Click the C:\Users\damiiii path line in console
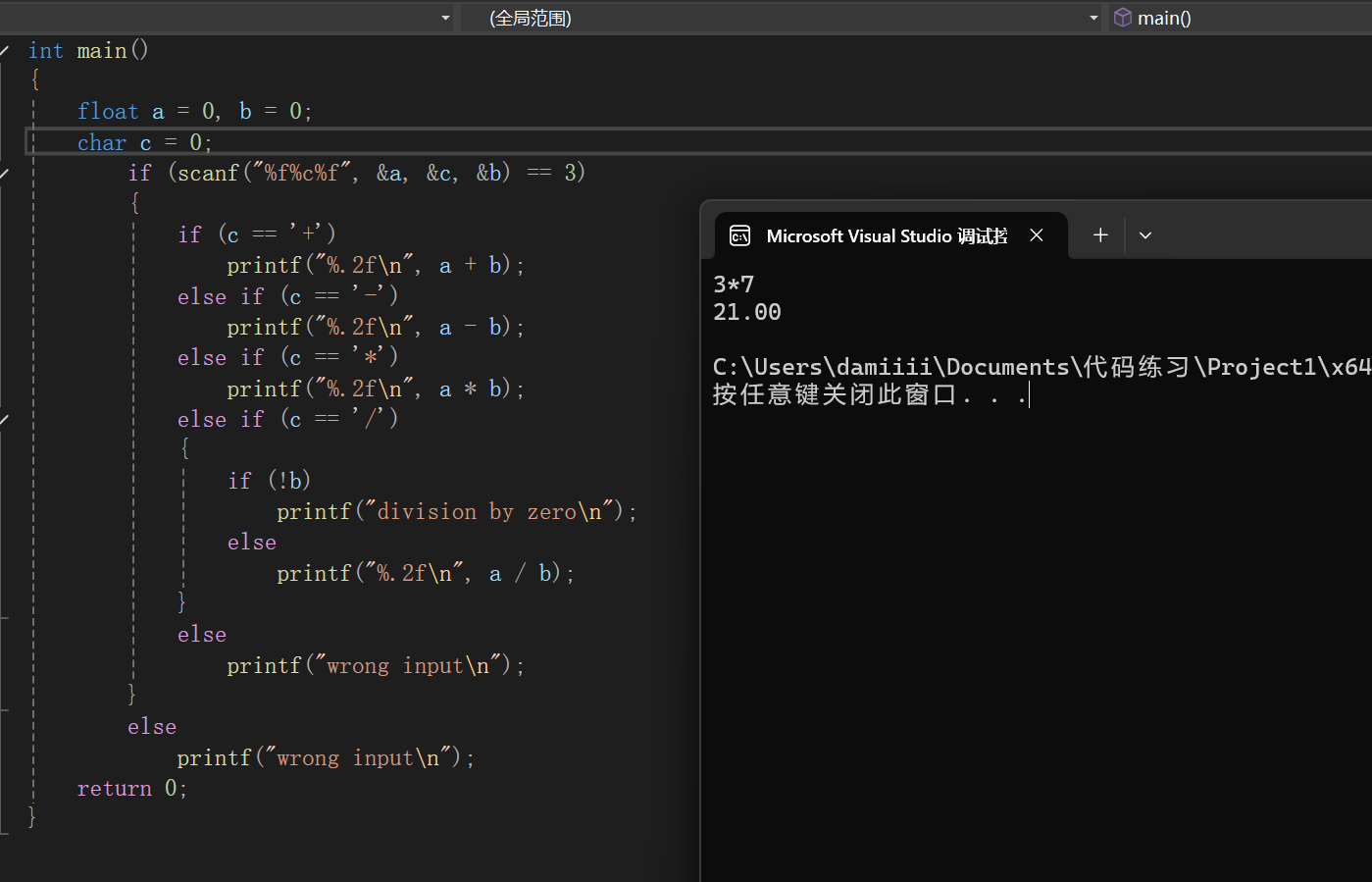1372x882 pixels. point(1042,367)
